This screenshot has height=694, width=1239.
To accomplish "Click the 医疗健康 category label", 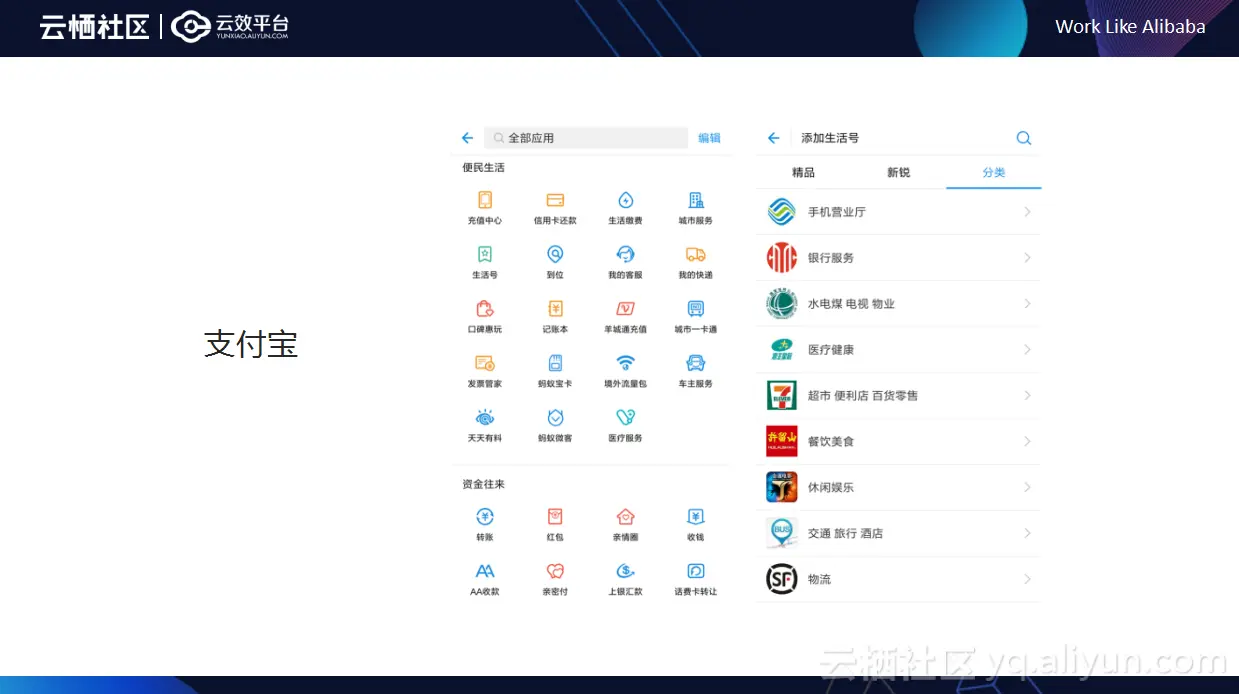I will click(831, 350).
